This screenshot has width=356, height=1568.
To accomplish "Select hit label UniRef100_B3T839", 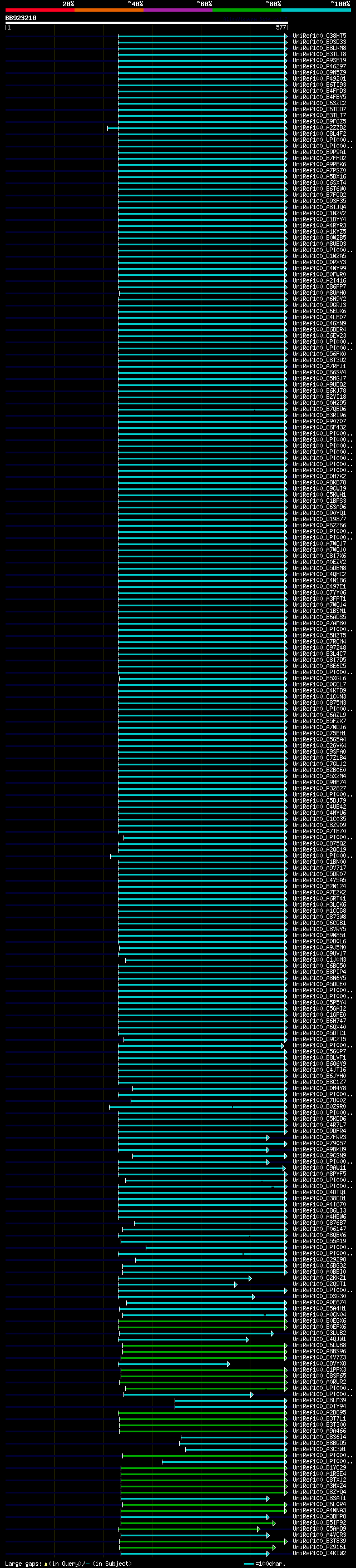I will (x=319, y=1541).
